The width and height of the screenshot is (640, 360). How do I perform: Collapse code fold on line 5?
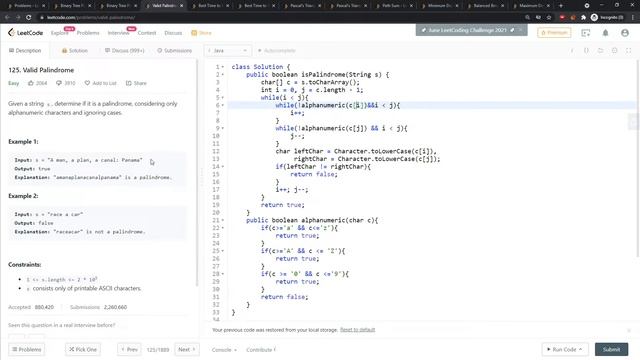point(223,98)
